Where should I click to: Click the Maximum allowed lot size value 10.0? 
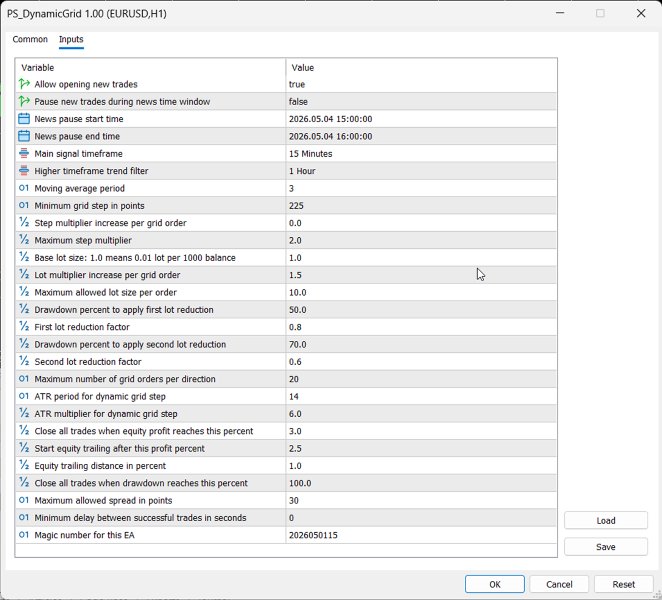pos(297,292)
